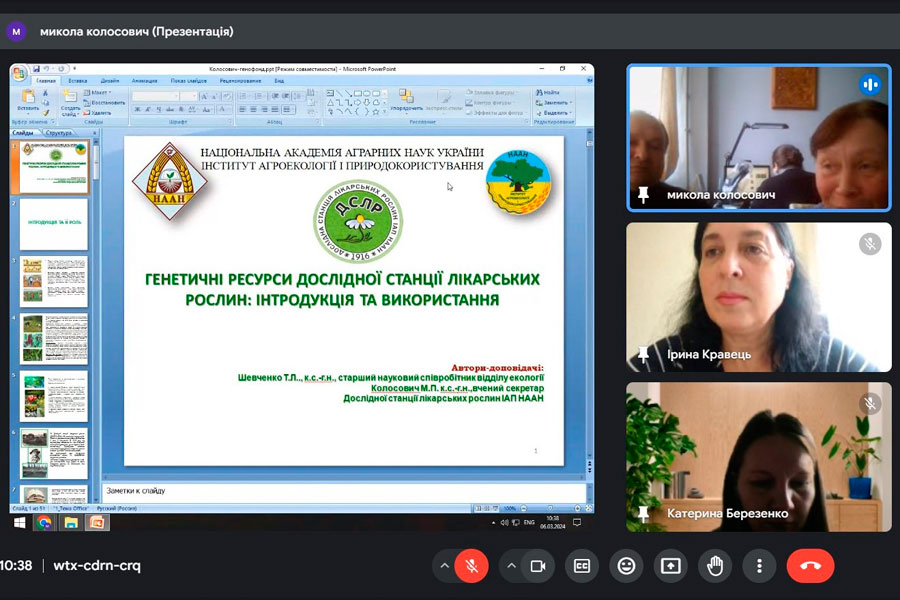Click the pin icon on микола колосович tile
The height and width of the screenshot is (600, 900).
pos(643,195)
